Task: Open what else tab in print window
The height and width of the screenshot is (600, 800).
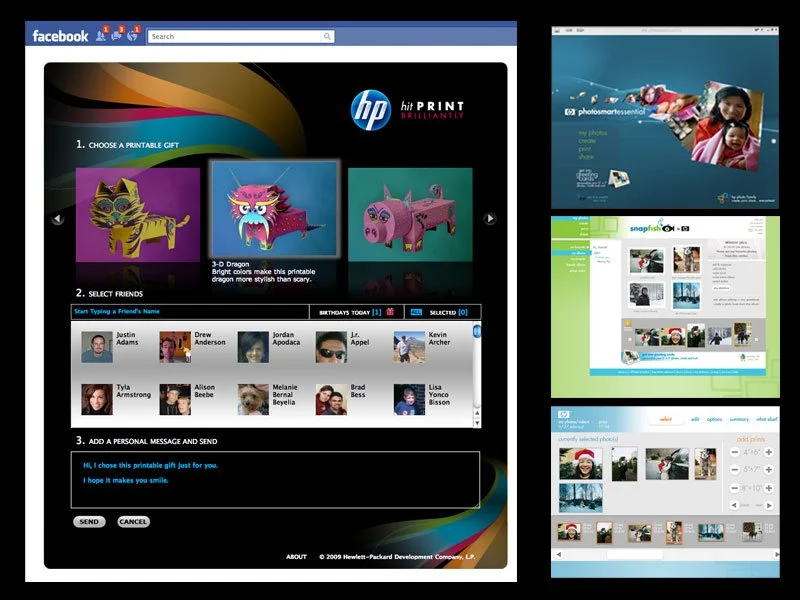Action: (766, 419)
